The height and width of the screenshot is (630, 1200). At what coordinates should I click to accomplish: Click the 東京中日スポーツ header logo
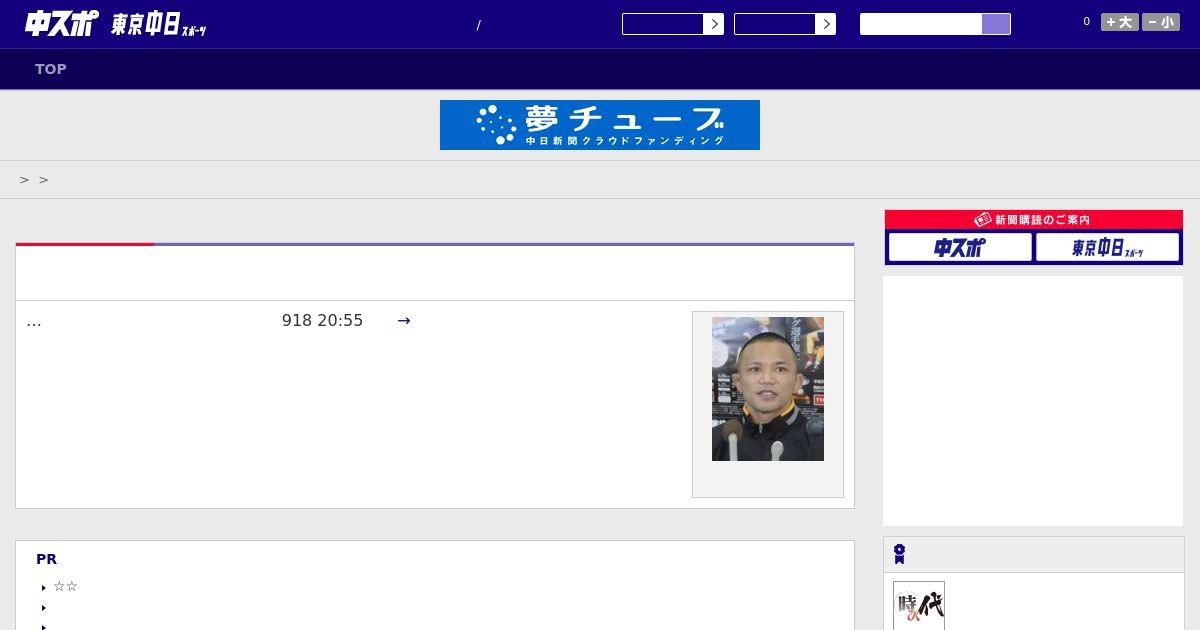(159, 24)
